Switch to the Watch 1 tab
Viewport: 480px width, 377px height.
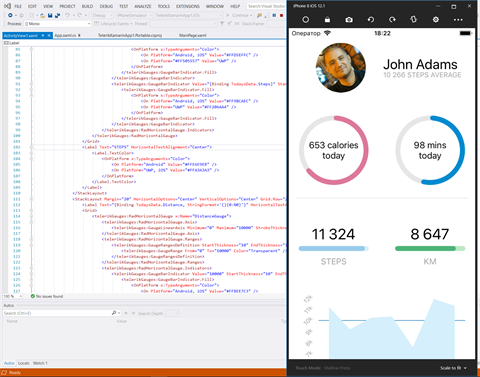click(x=40, y=363)
